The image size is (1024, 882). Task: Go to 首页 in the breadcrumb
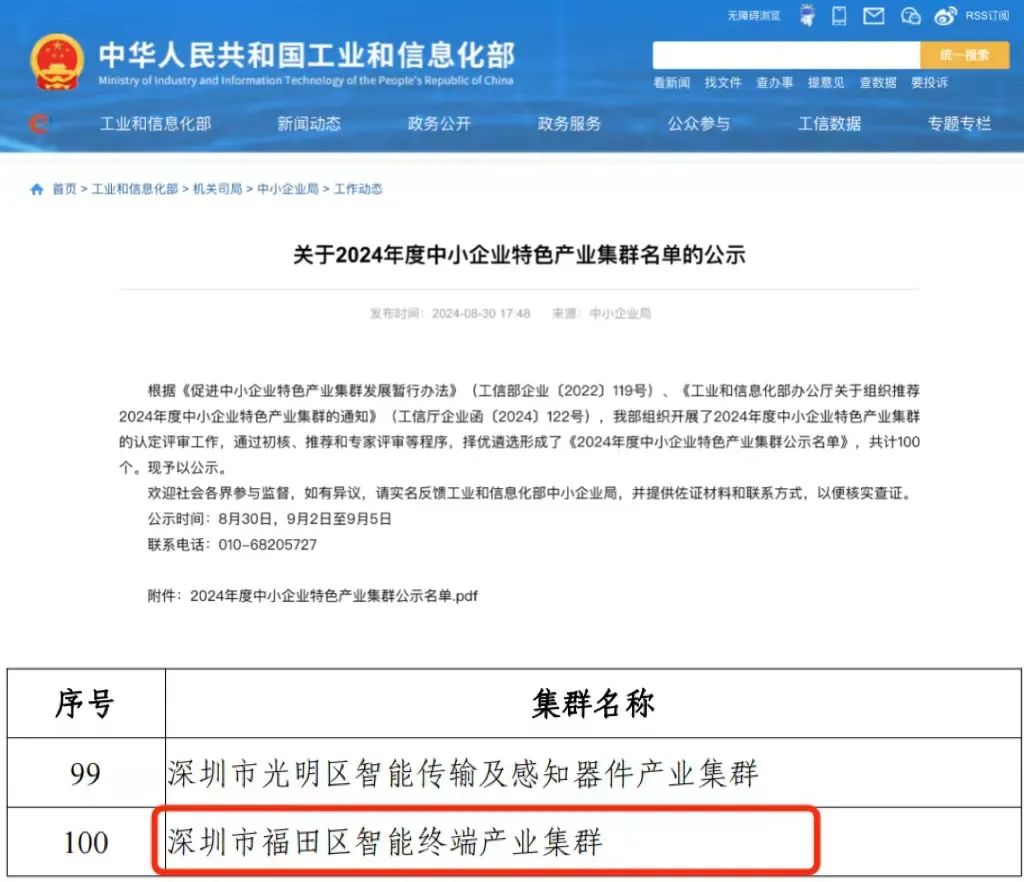click(x=64, y=189)
